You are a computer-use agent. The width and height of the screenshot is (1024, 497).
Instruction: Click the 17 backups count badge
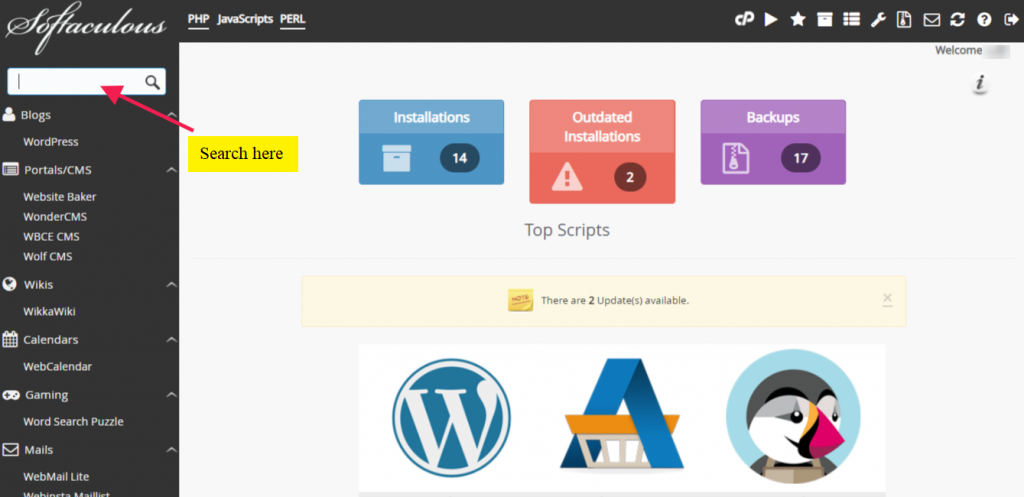point(801,158)
